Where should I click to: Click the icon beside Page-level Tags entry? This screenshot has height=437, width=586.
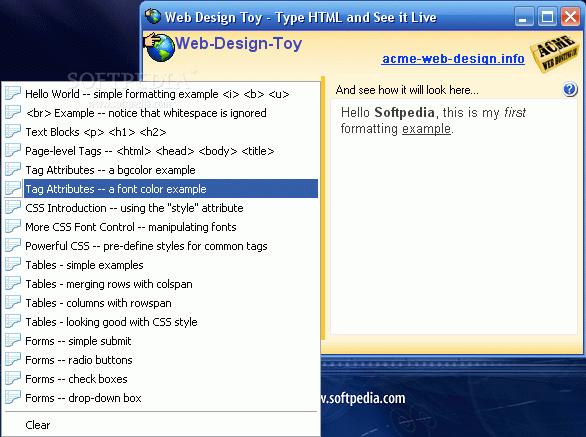tap(13, 151)
